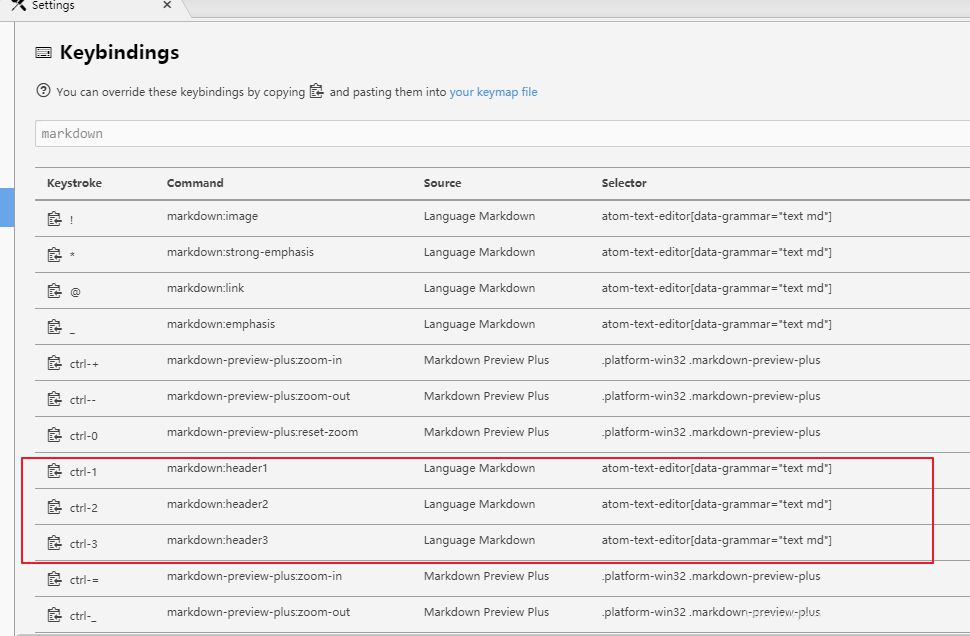
Task: Copy the ctrl-- zoom-out keybinding
Action: coord(55,398)
